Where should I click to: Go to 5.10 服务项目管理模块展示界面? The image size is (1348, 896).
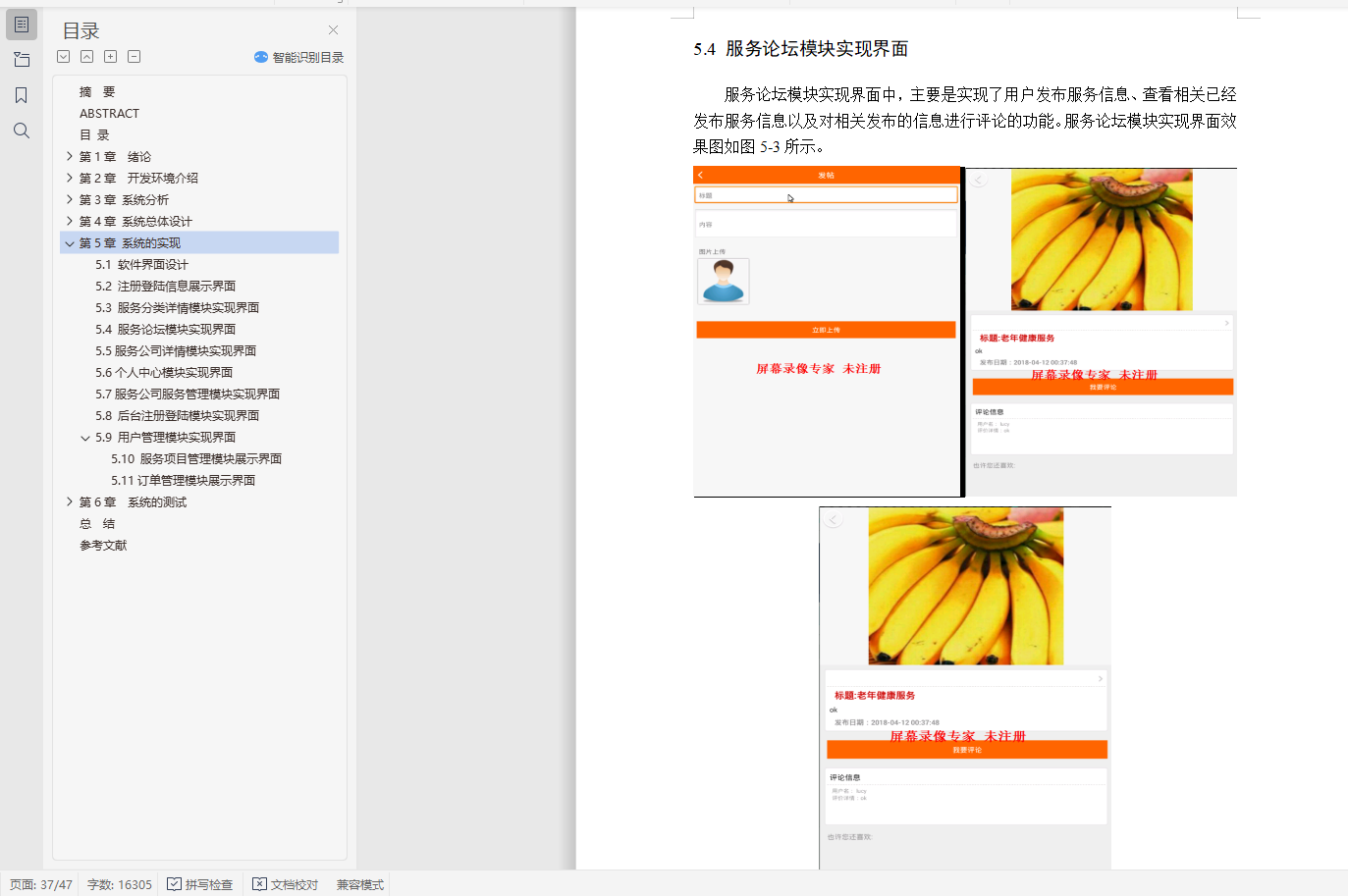point(196,459)
